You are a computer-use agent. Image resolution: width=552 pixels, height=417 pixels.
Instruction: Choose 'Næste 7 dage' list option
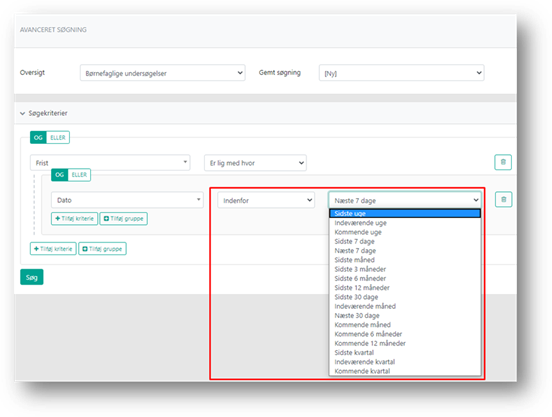[405, 251]
